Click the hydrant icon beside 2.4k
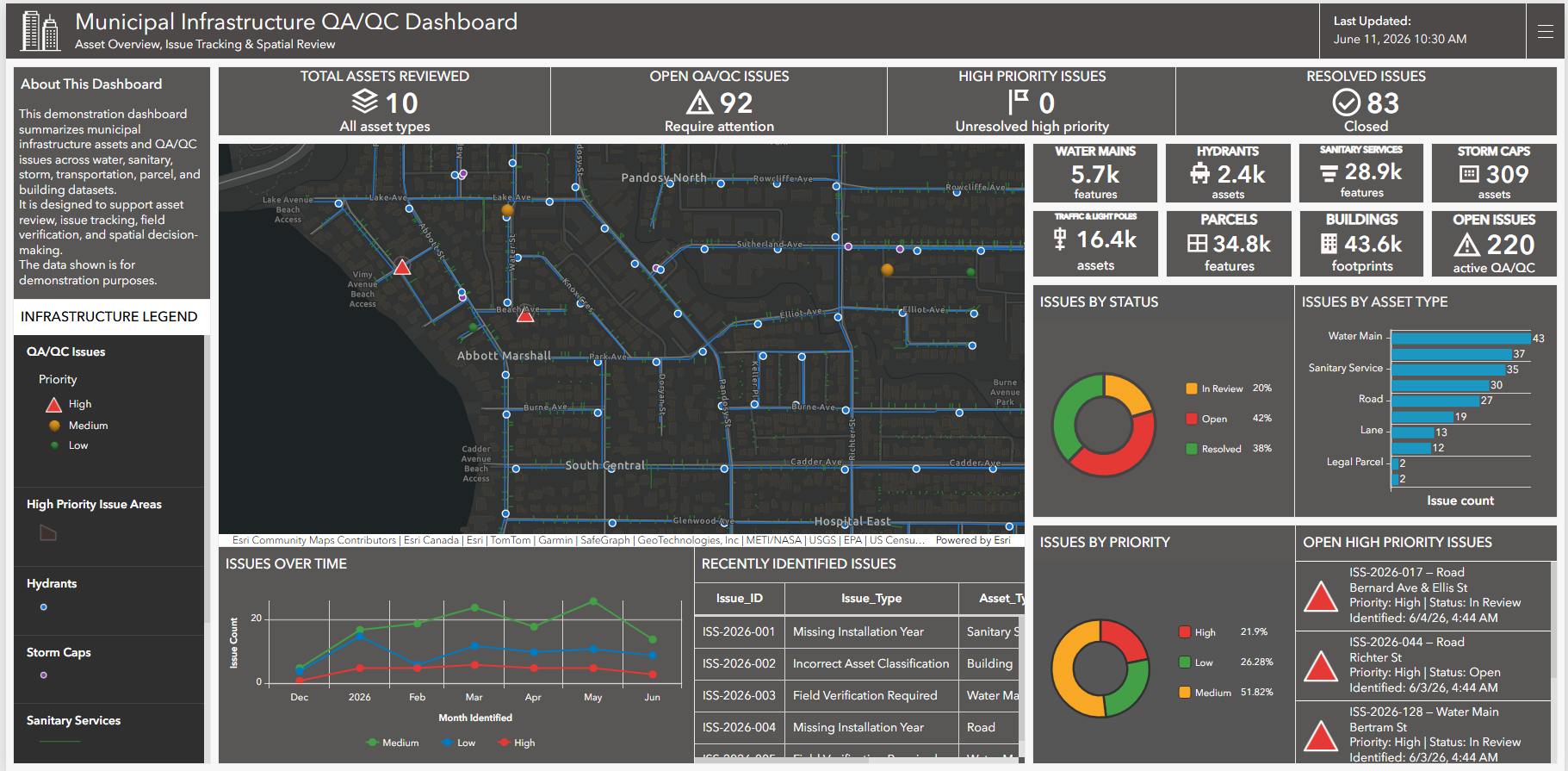The image size is (1568, 771). [1200, 174]
